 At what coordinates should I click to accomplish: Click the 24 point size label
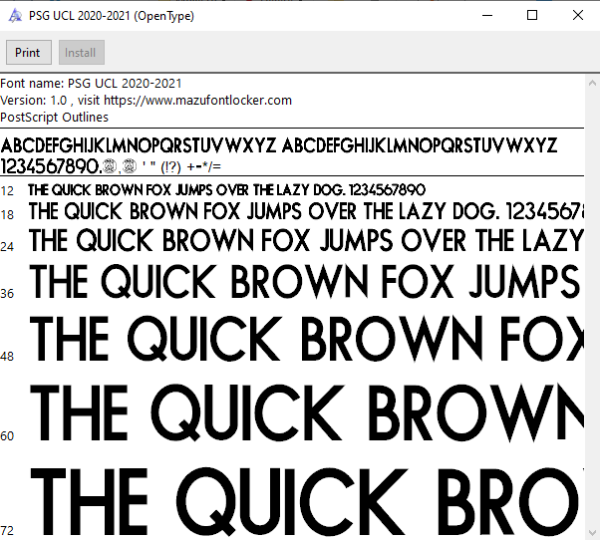tap(7, 246)
